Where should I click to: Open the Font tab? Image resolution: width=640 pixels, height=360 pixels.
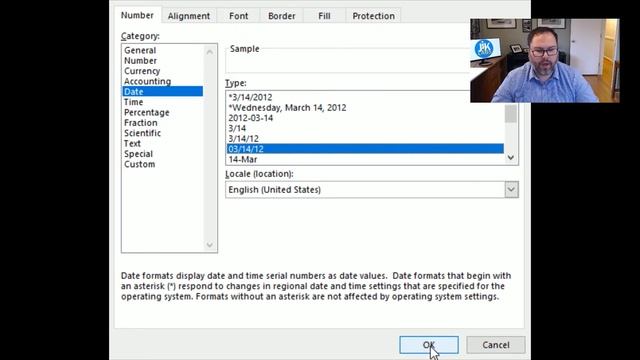pyautogui.click(x=238, y=16)
